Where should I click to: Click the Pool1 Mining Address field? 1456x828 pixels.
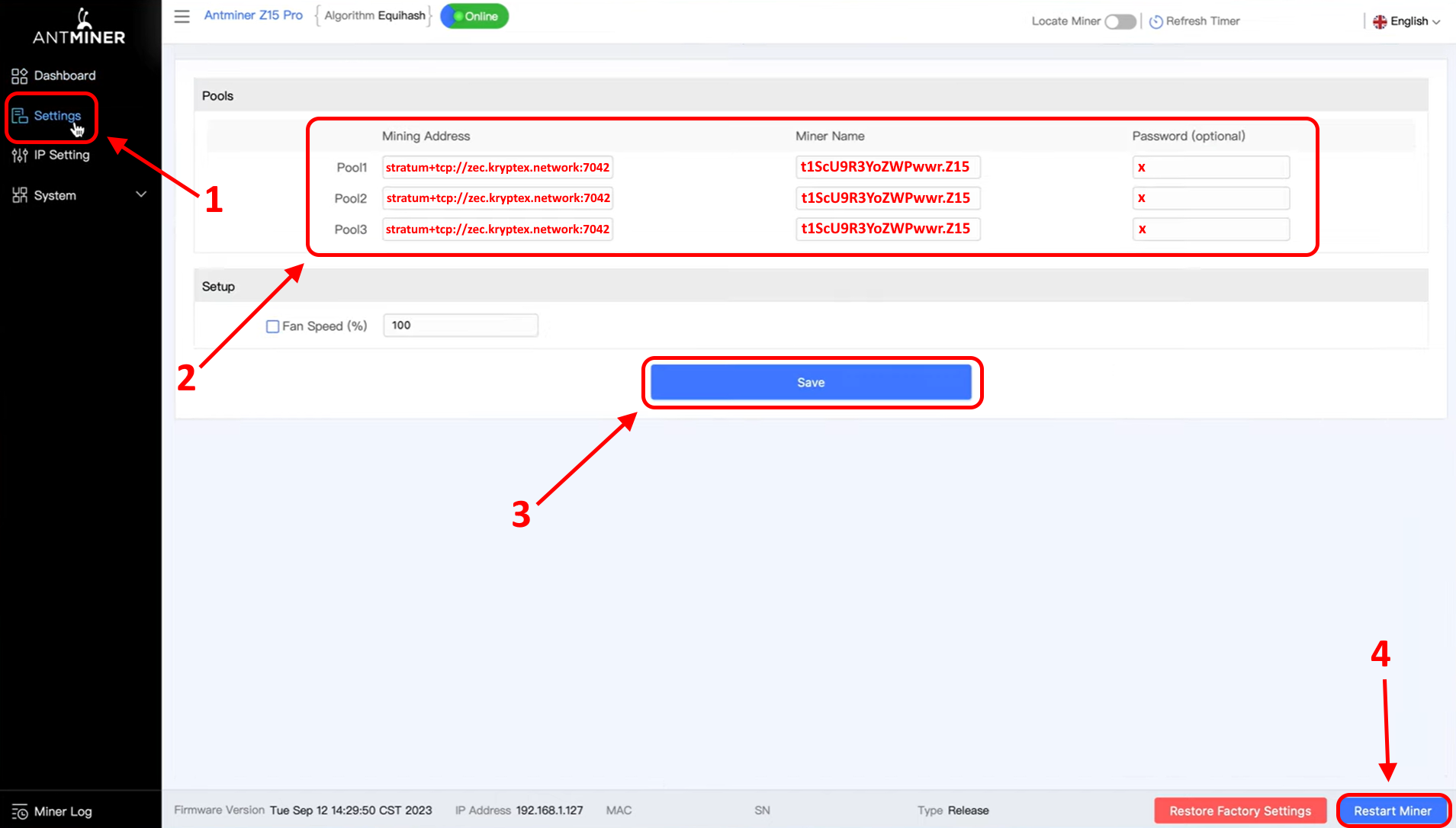coord(497,167)
